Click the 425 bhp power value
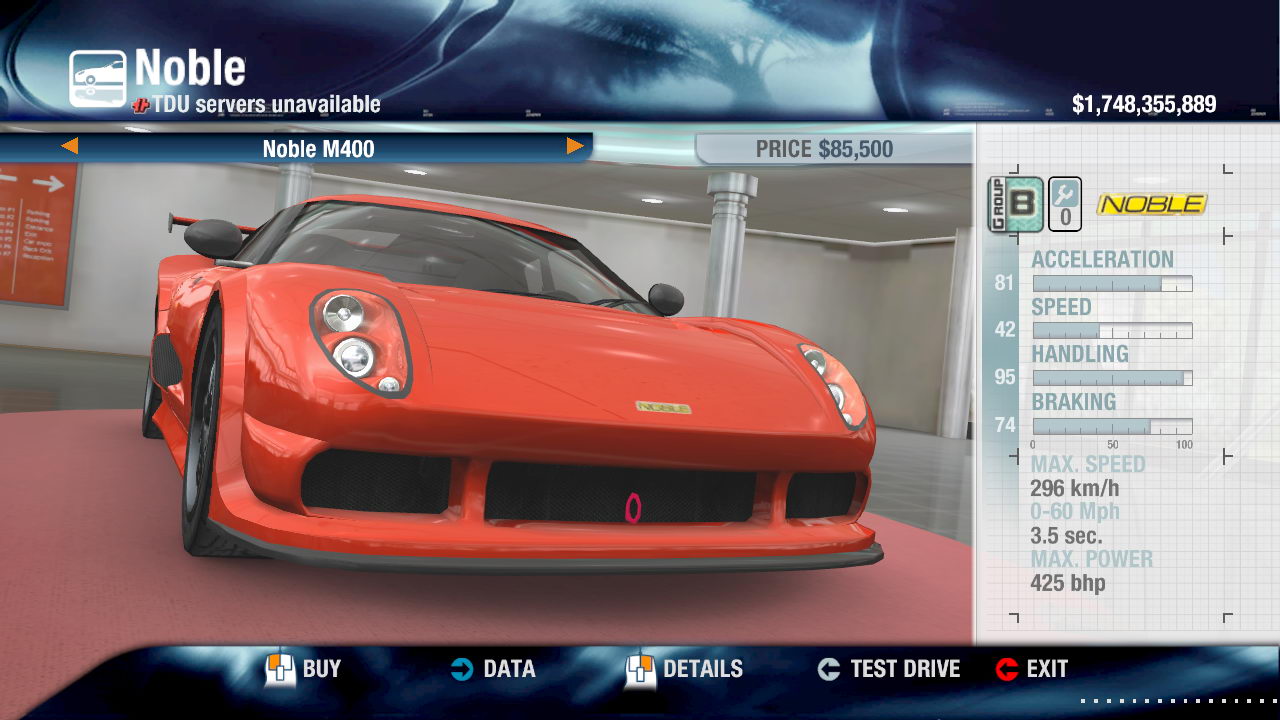The image size is (1280, 720). [x=1068, y=583]
